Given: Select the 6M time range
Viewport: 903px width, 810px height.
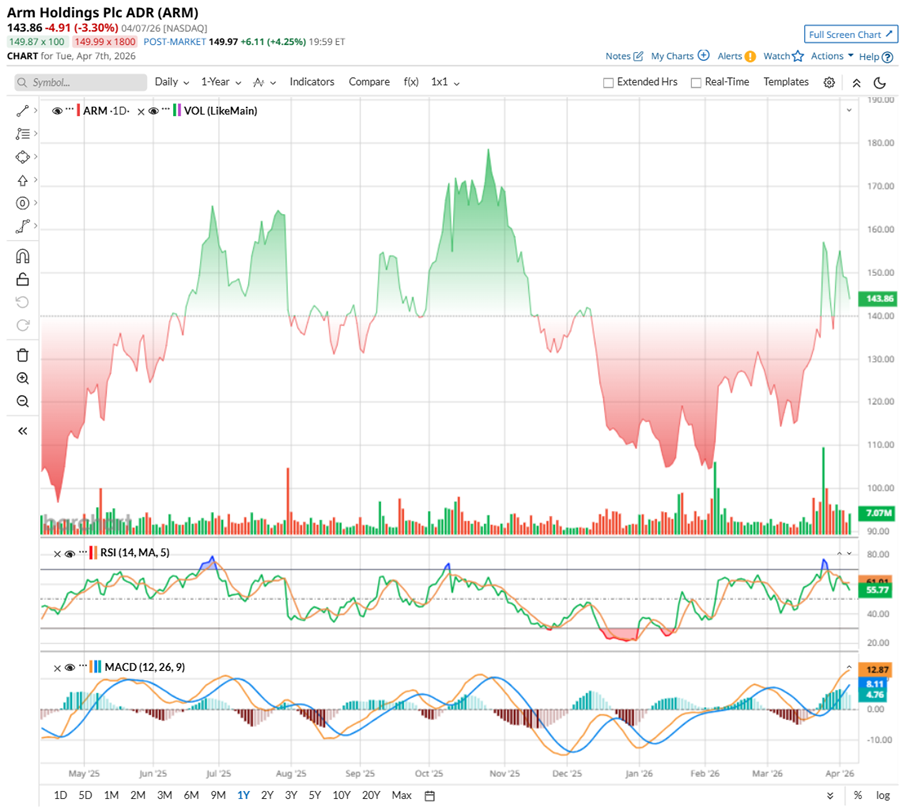Looking at the screenshot, I should tap(190, 796).
